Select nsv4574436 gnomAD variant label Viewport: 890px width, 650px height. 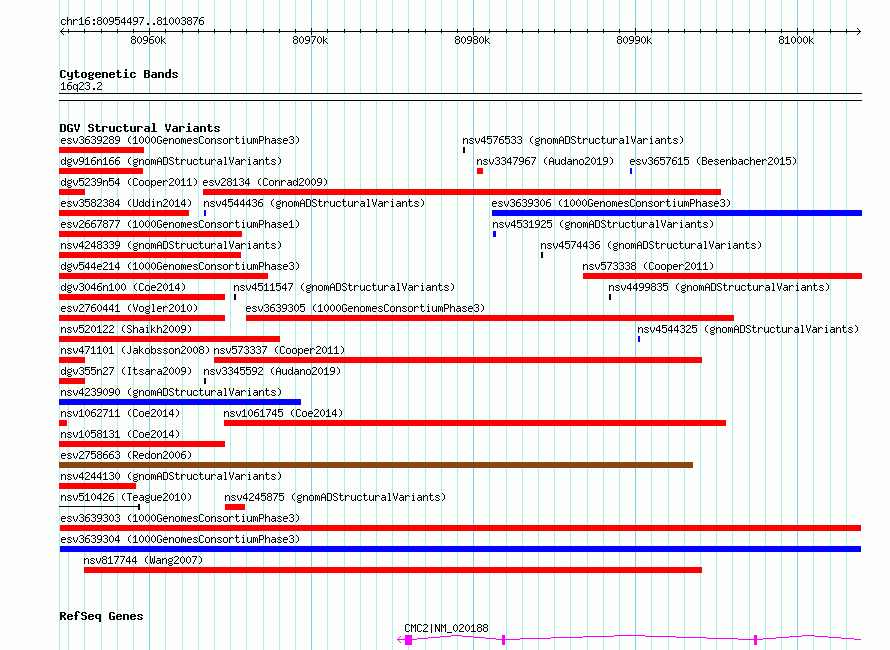651,245
